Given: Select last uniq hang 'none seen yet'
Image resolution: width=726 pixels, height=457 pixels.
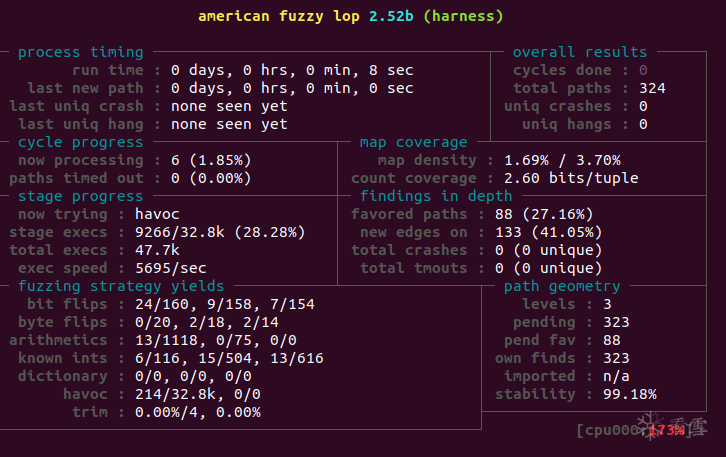Looking at the screenshot, I should tap(229, 125).
